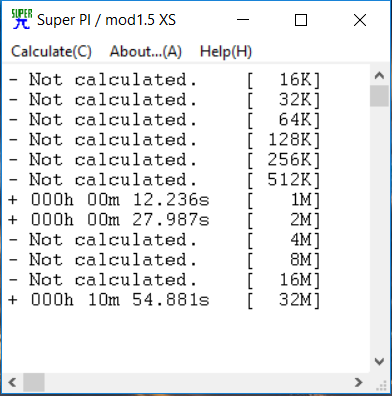
Task: Click the 512K not calculated line
Action: [164, 180]
